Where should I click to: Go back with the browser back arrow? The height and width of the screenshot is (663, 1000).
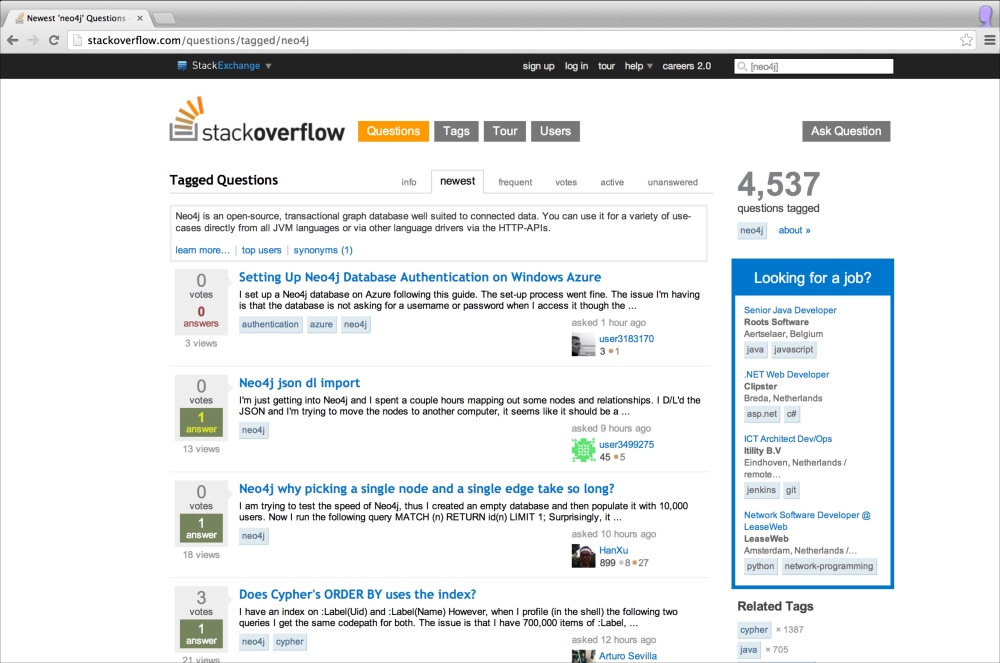pyautogui.click(x=13, y=40)
